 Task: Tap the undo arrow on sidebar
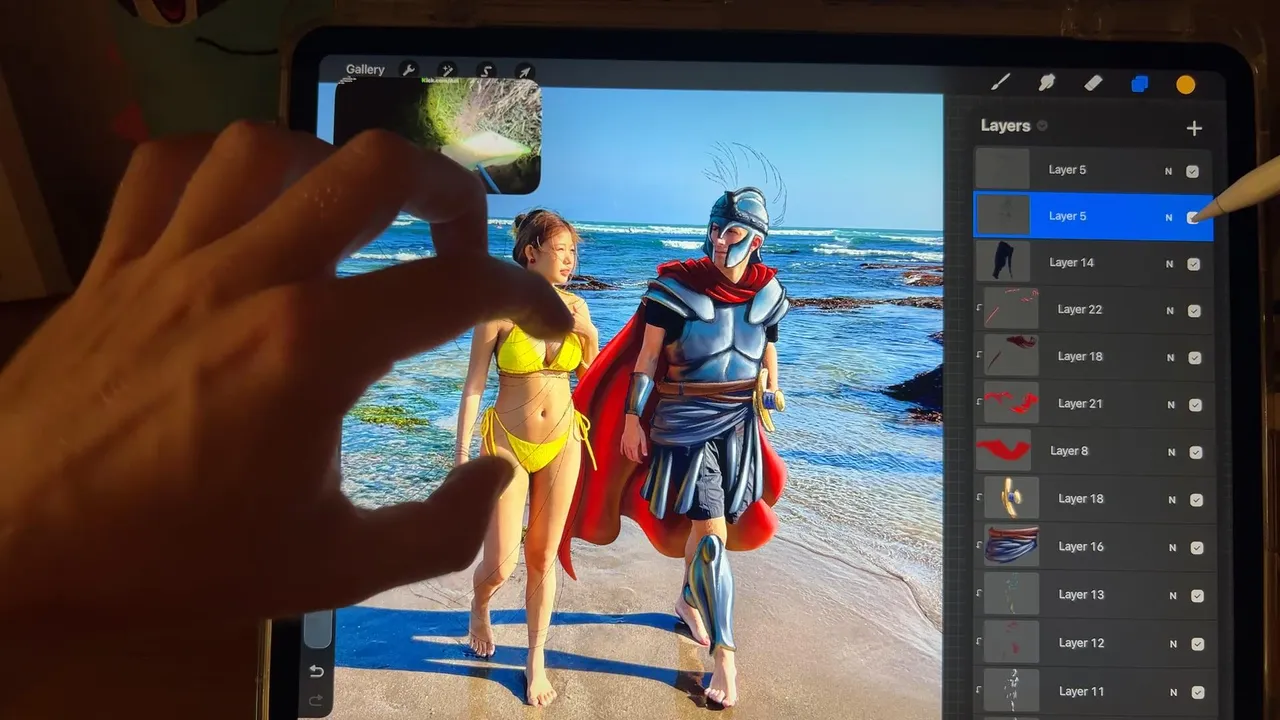(x=316, y=671)
